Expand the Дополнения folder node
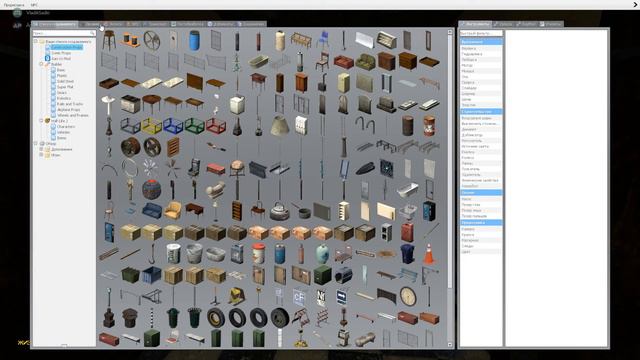640x360 pixels. click(41, 149)
